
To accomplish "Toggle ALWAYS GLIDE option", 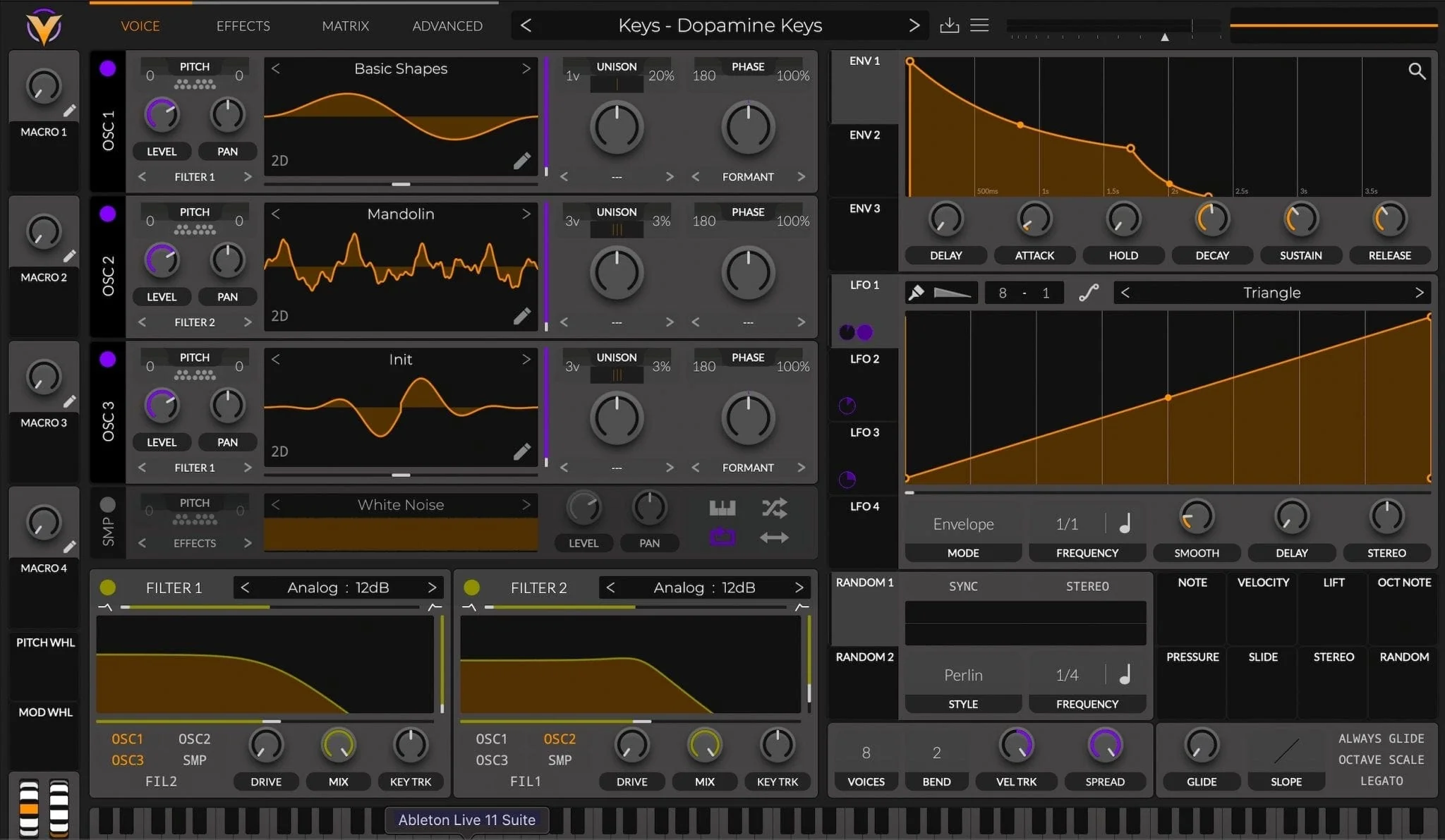I will tap(1381, 738).
